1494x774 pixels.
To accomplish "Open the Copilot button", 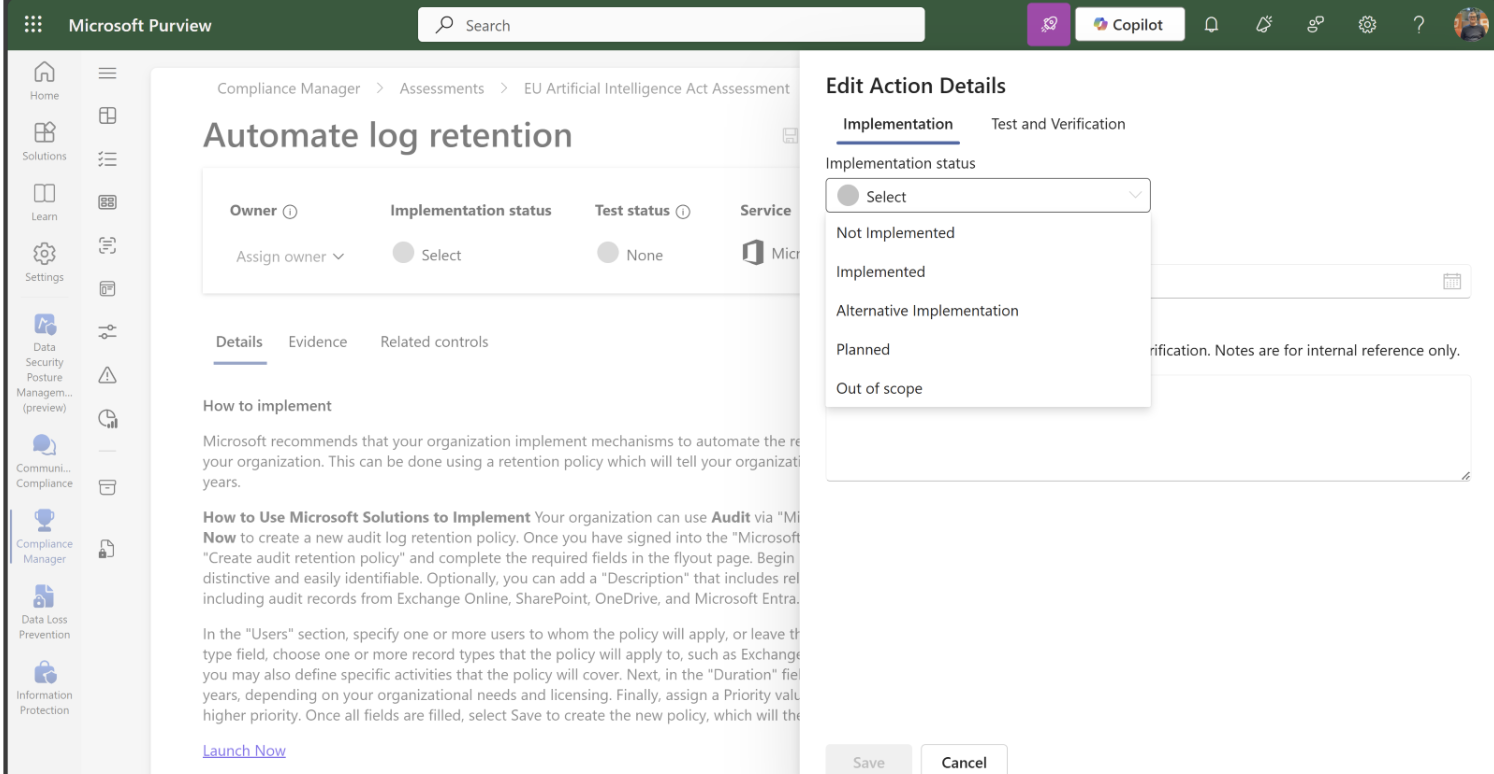I will pyautogui.click(x=1130, y=25).
